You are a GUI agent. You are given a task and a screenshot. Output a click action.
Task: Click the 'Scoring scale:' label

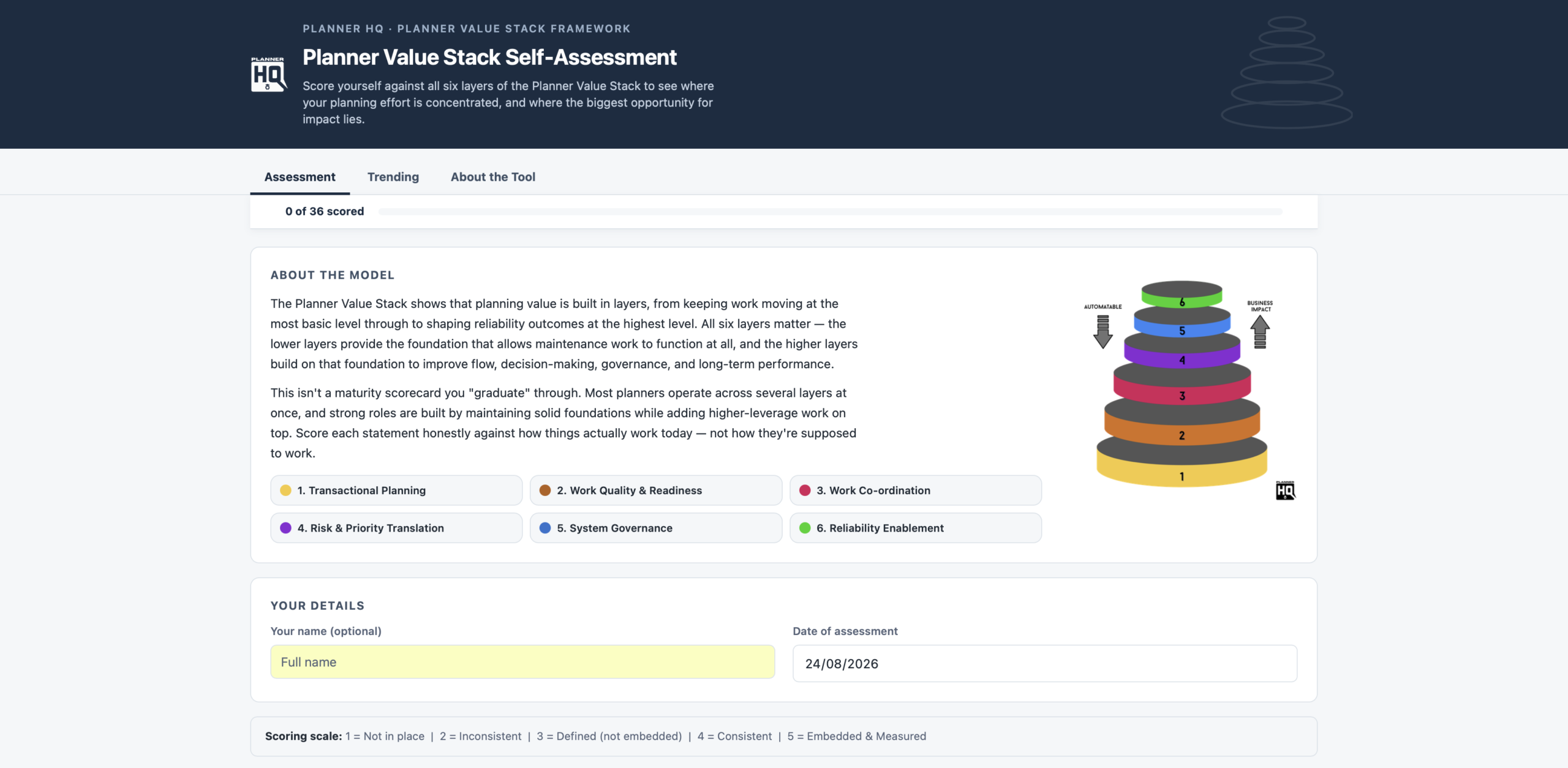pos(303,736)
